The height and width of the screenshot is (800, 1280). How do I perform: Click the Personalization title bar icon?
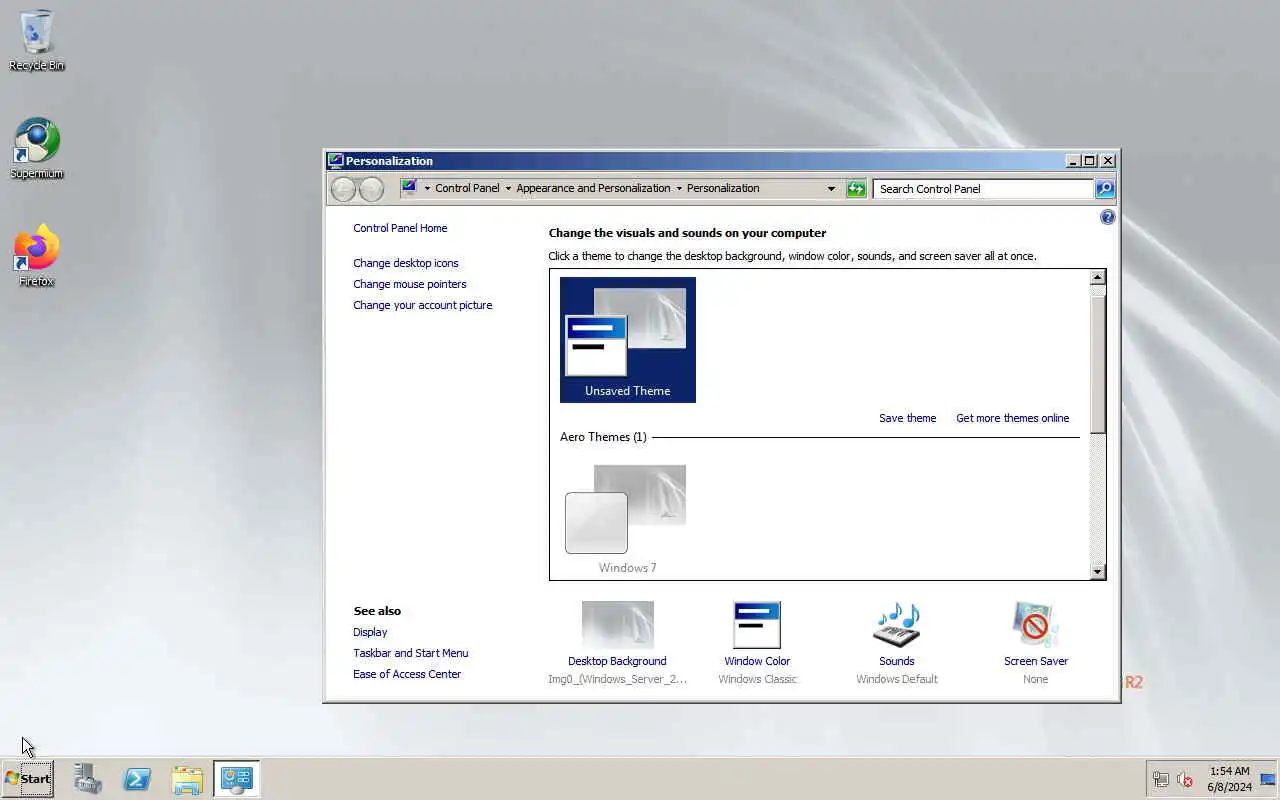pos(336,160)
